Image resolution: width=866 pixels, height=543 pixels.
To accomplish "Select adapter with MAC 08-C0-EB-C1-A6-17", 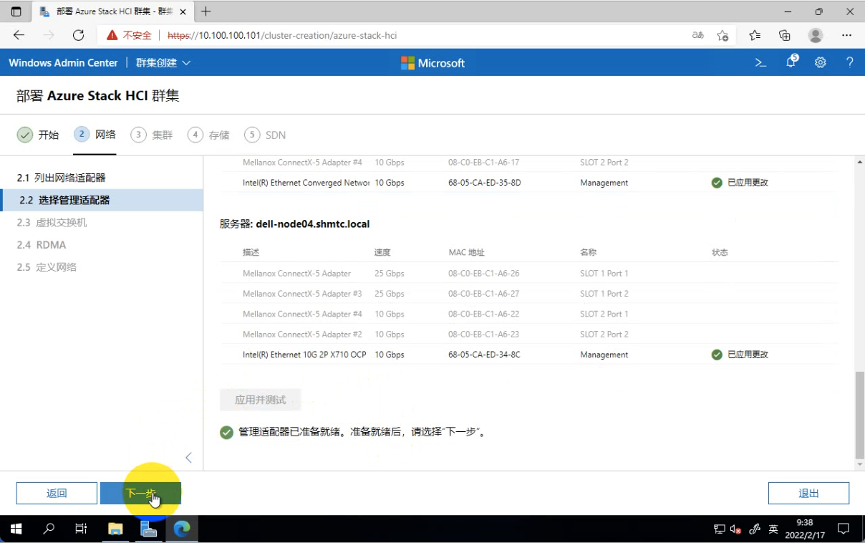I will (529, 162).
